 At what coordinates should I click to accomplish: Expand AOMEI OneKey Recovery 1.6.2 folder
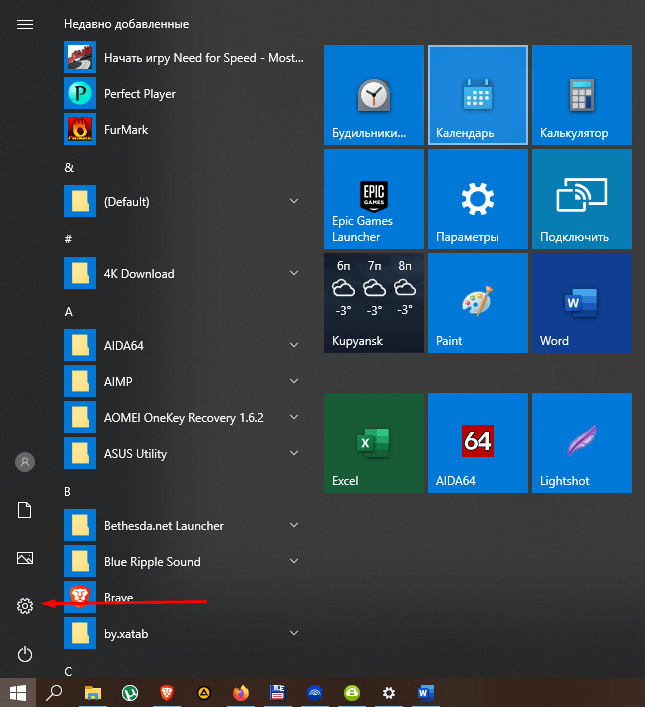coord(185,418)
